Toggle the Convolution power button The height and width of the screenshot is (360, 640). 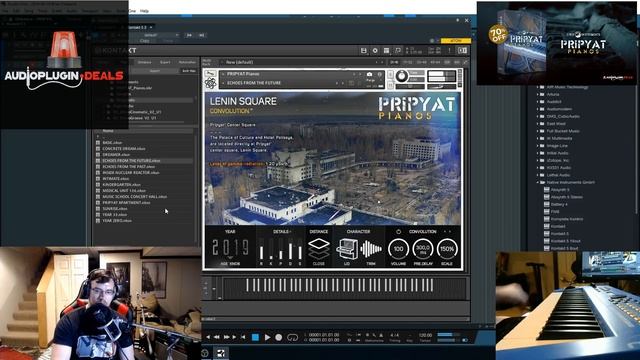(398, 231)
